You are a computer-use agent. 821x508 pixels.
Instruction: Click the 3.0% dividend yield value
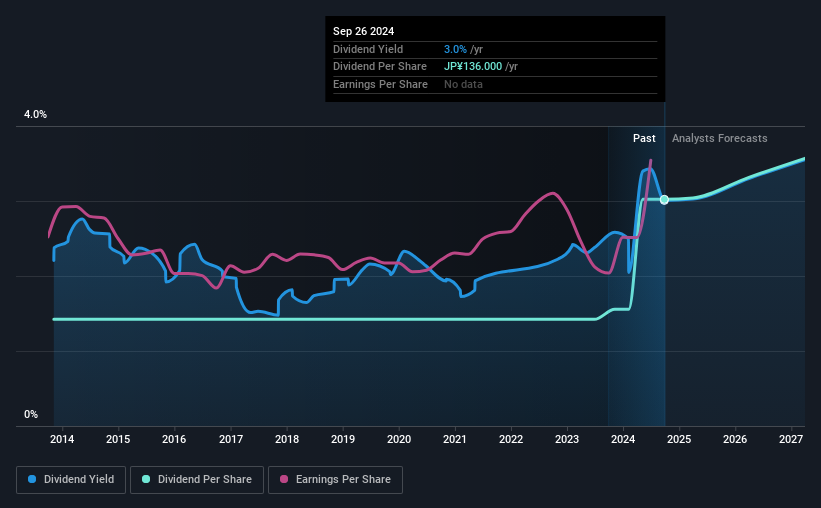[455, 49]
